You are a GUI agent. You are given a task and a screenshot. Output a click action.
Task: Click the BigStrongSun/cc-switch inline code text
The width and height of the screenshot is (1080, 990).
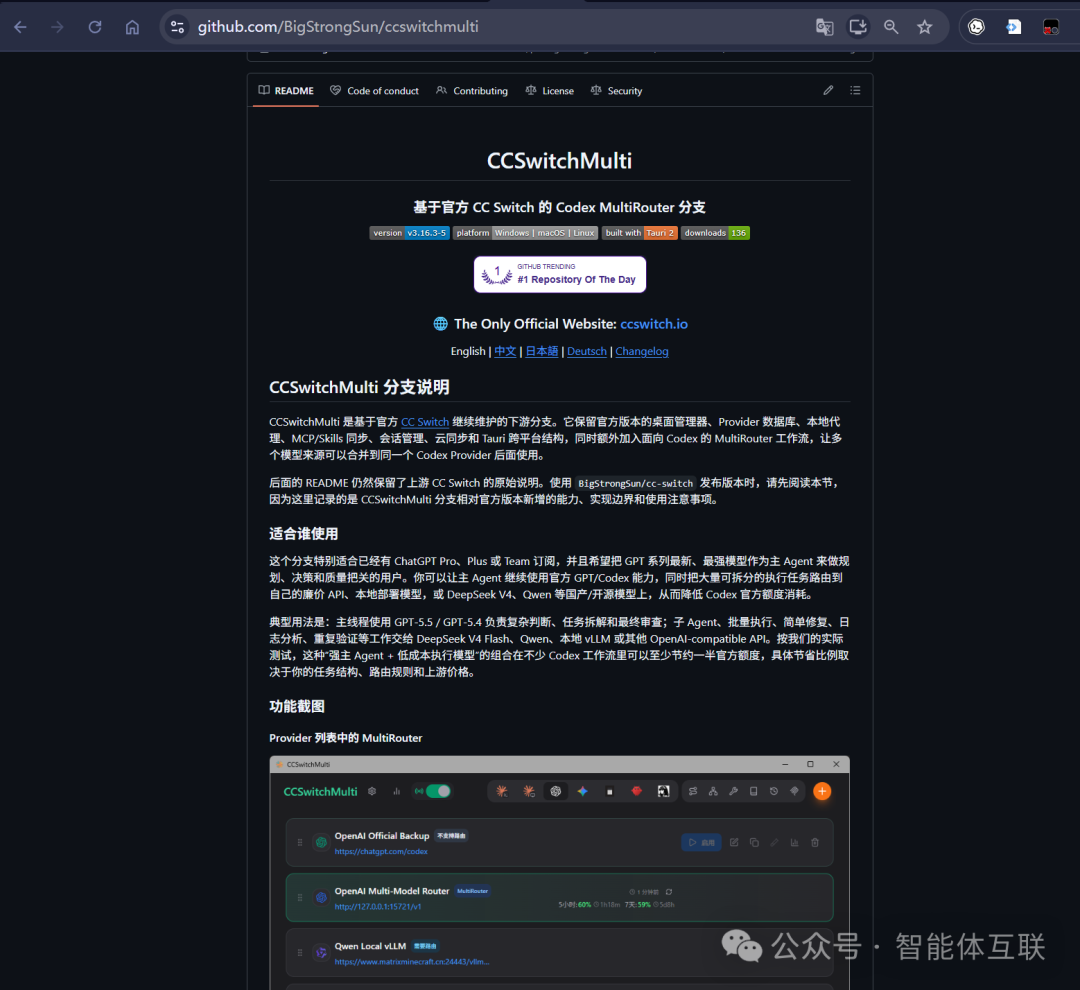[635, 483]
